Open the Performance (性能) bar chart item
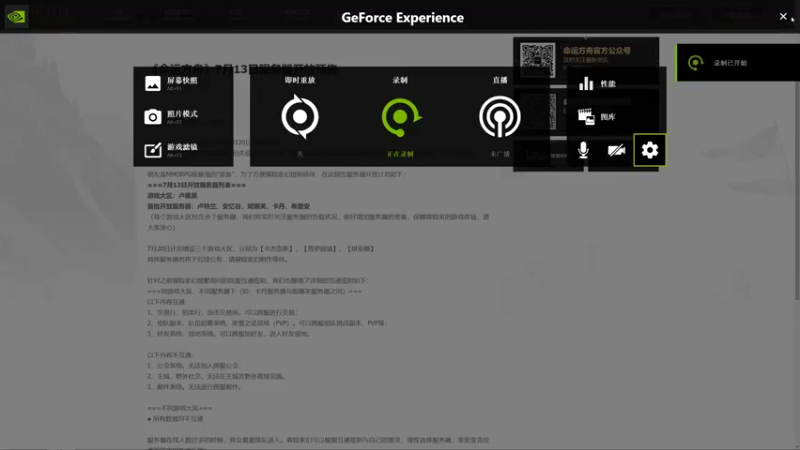This screenshot has height=450, width=800. (x=597, y=83)
